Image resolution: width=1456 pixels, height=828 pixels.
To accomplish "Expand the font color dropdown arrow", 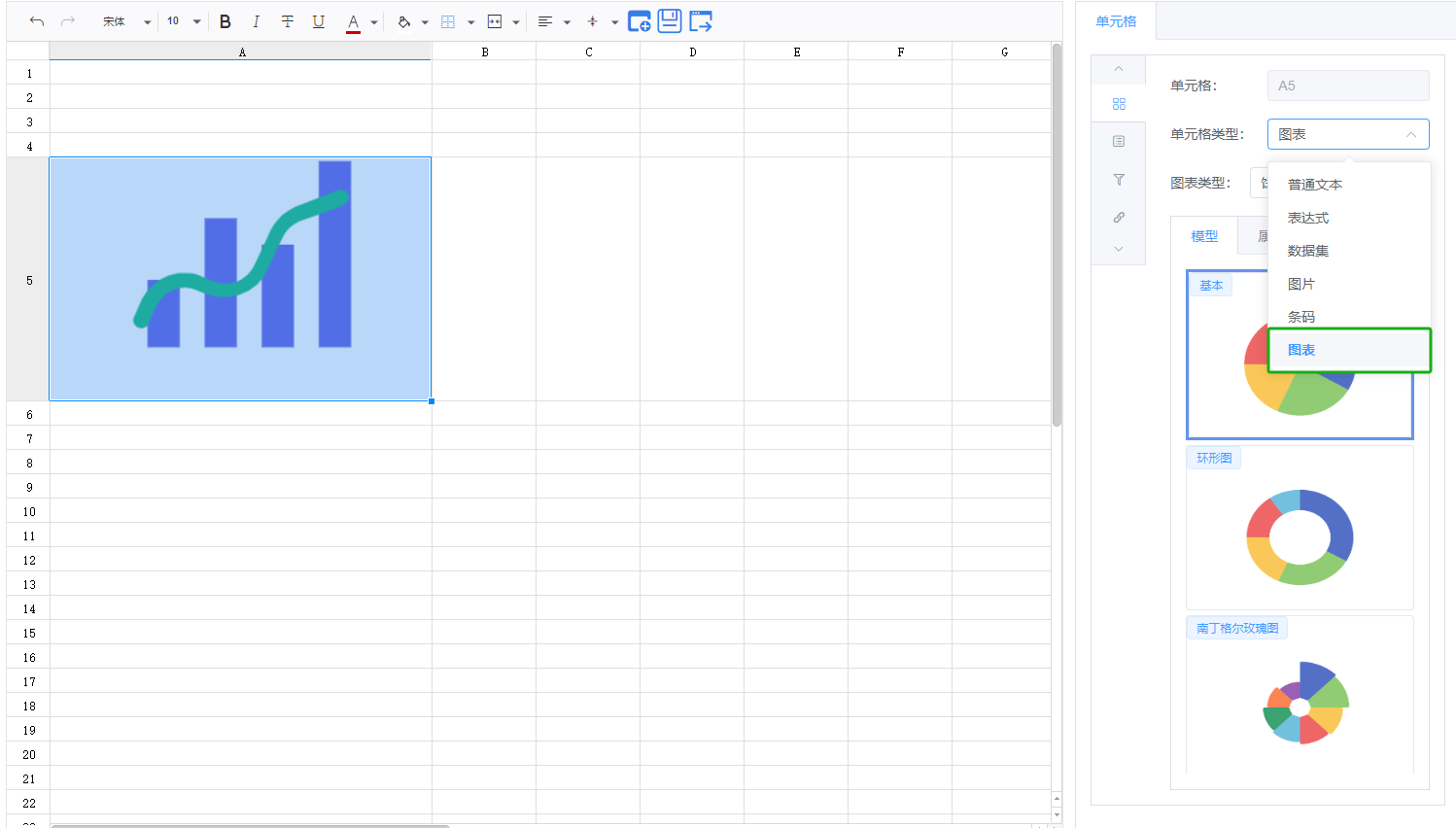I will coord(374,22).
